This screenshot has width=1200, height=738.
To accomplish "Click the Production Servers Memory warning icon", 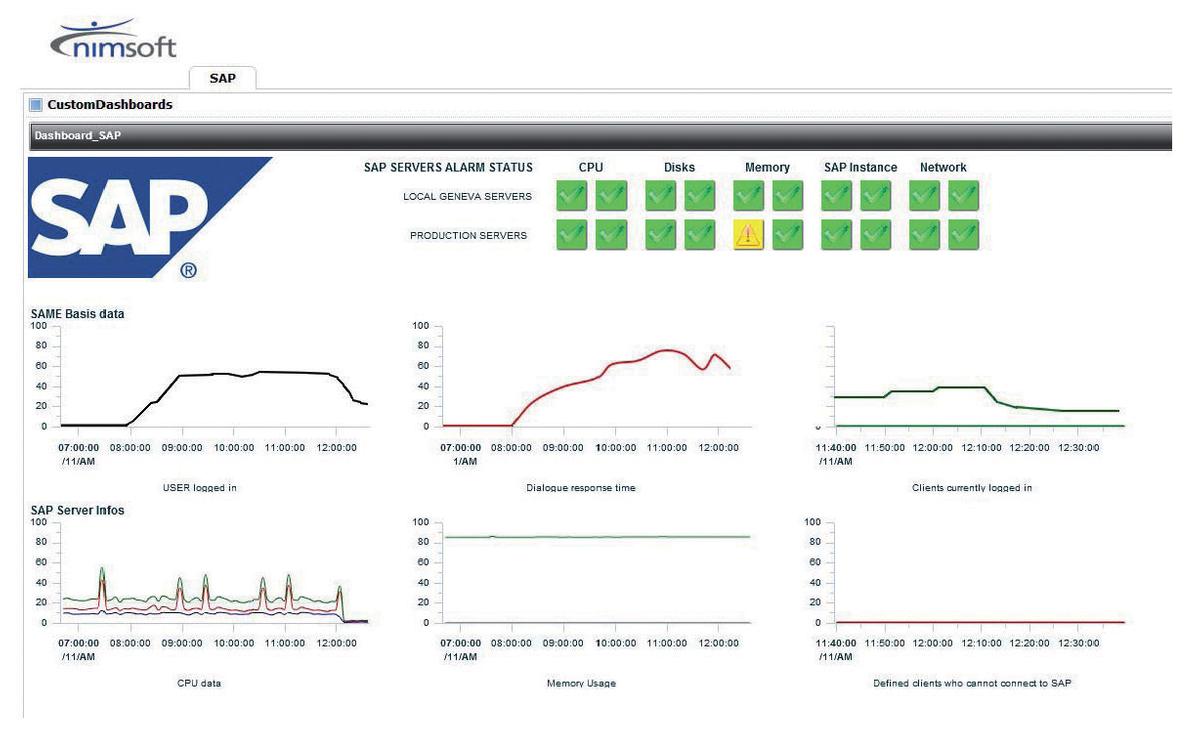I will point(749,235).
